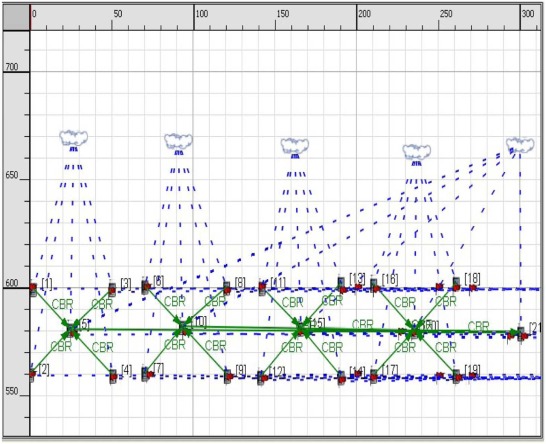The image size is (546, 444).
Task: Select node [4] device icon
Action: point(113,376)
